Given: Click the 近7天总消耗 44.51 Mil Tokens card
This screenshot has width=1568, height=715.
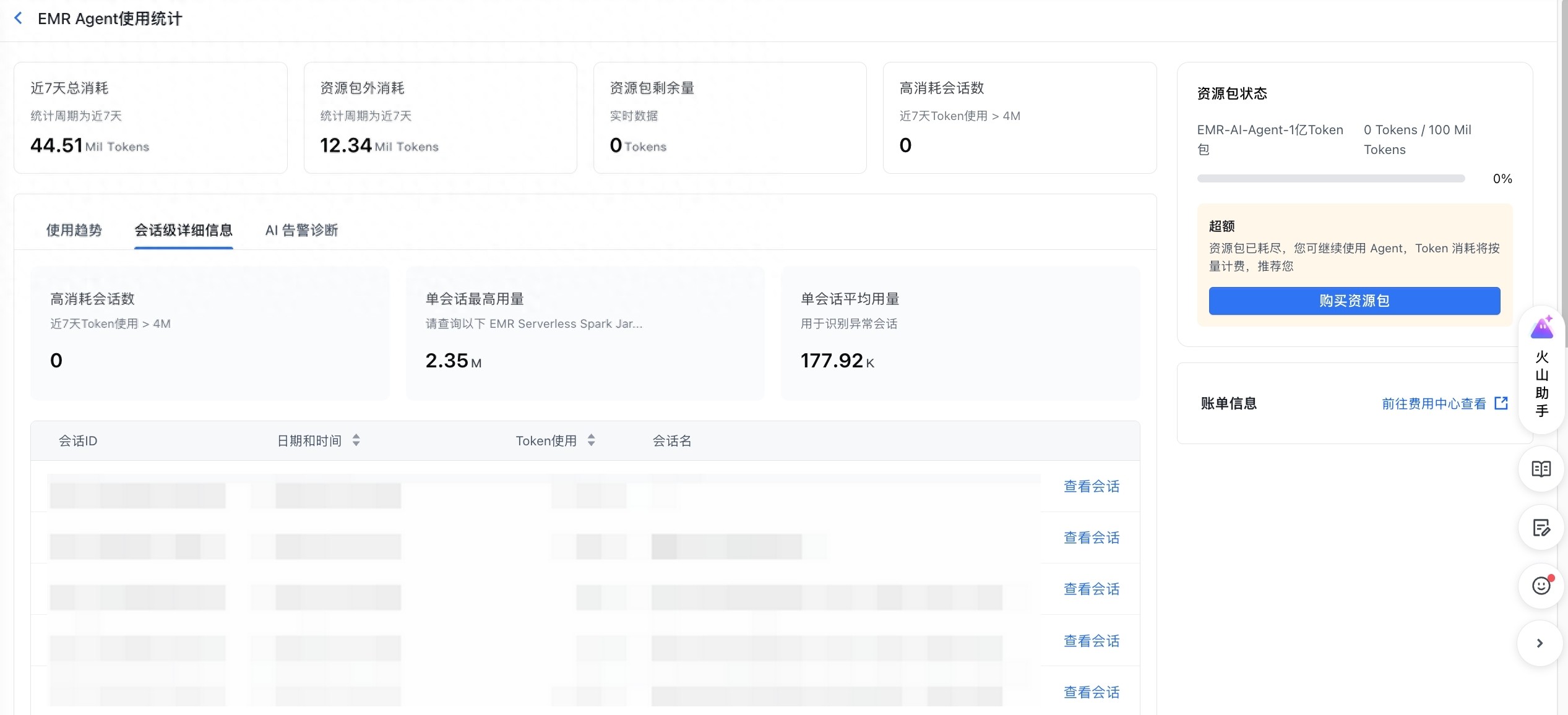Looking at the screenshot, I should pos(150,118).
